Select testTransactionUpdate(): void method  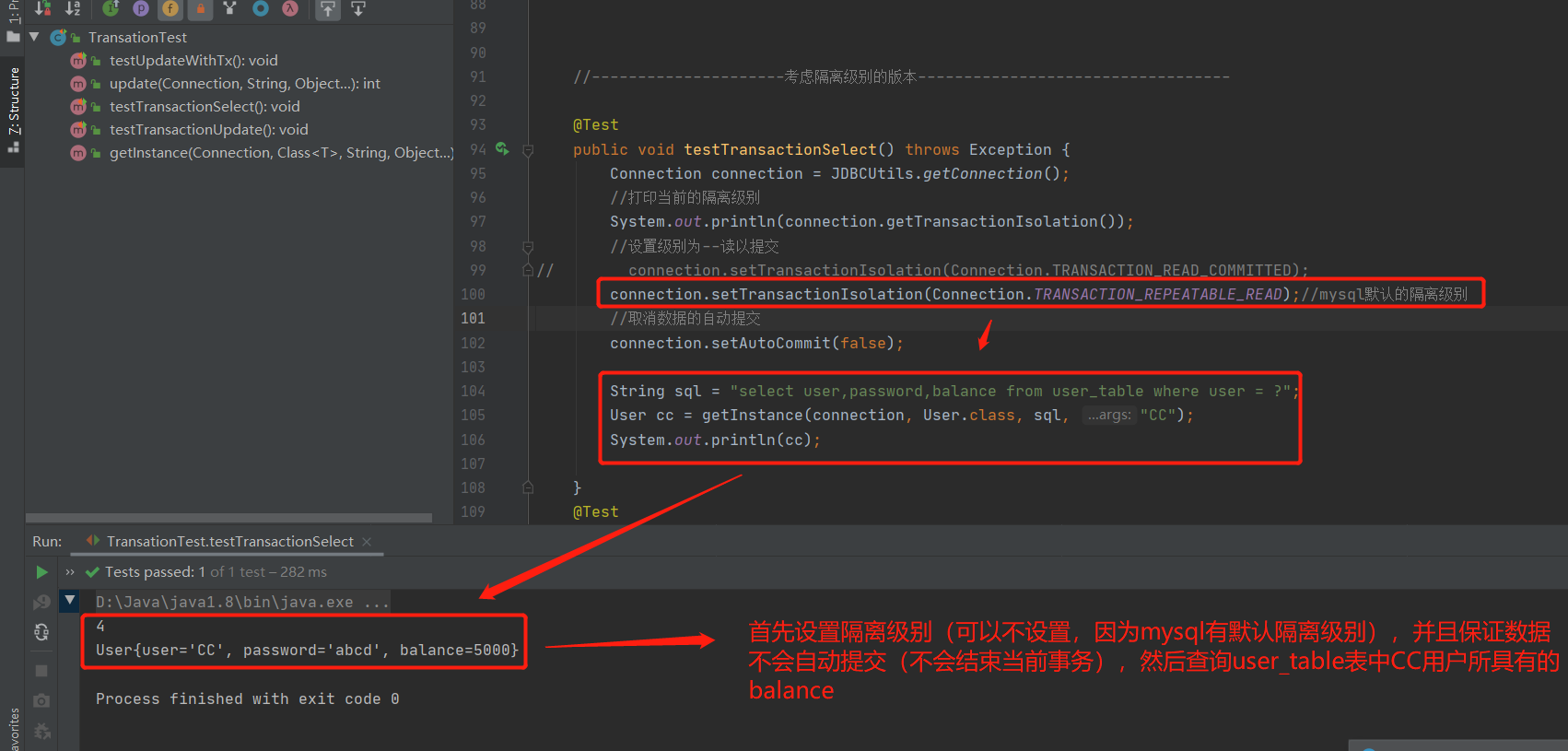(x=209, y=129)
